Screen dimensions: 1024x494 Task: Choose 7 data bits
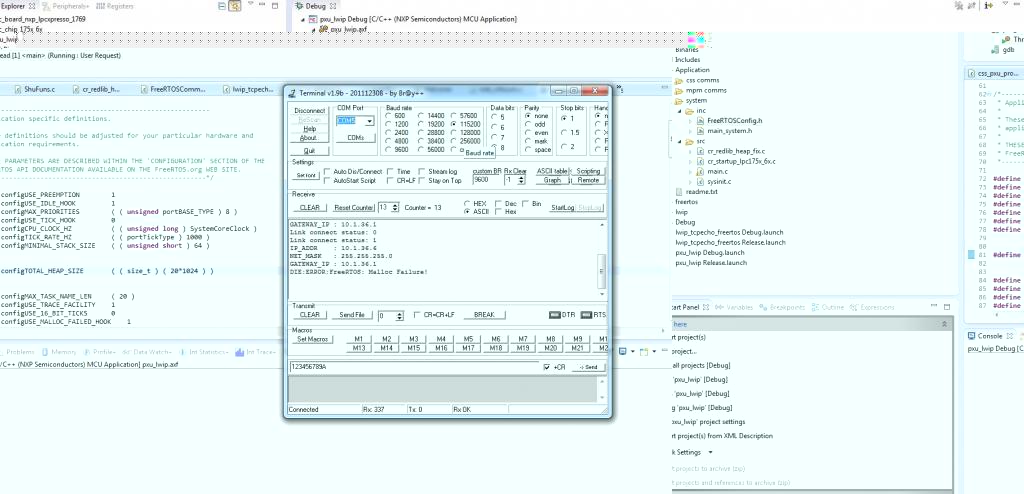pos(497,138)
